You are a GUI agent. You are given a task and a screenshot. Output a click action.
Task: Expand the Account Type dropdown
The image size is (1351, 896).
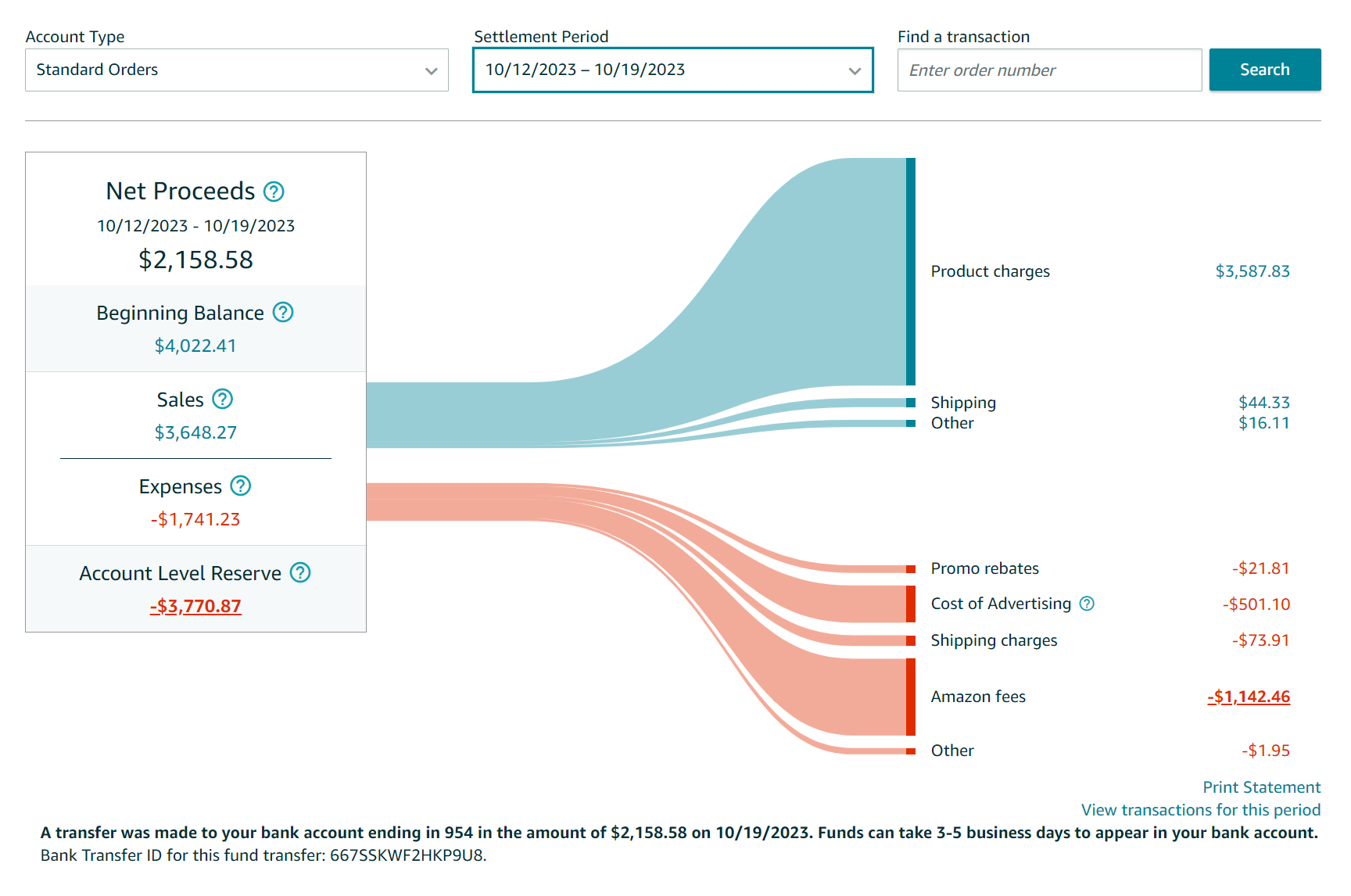[236, 70]
